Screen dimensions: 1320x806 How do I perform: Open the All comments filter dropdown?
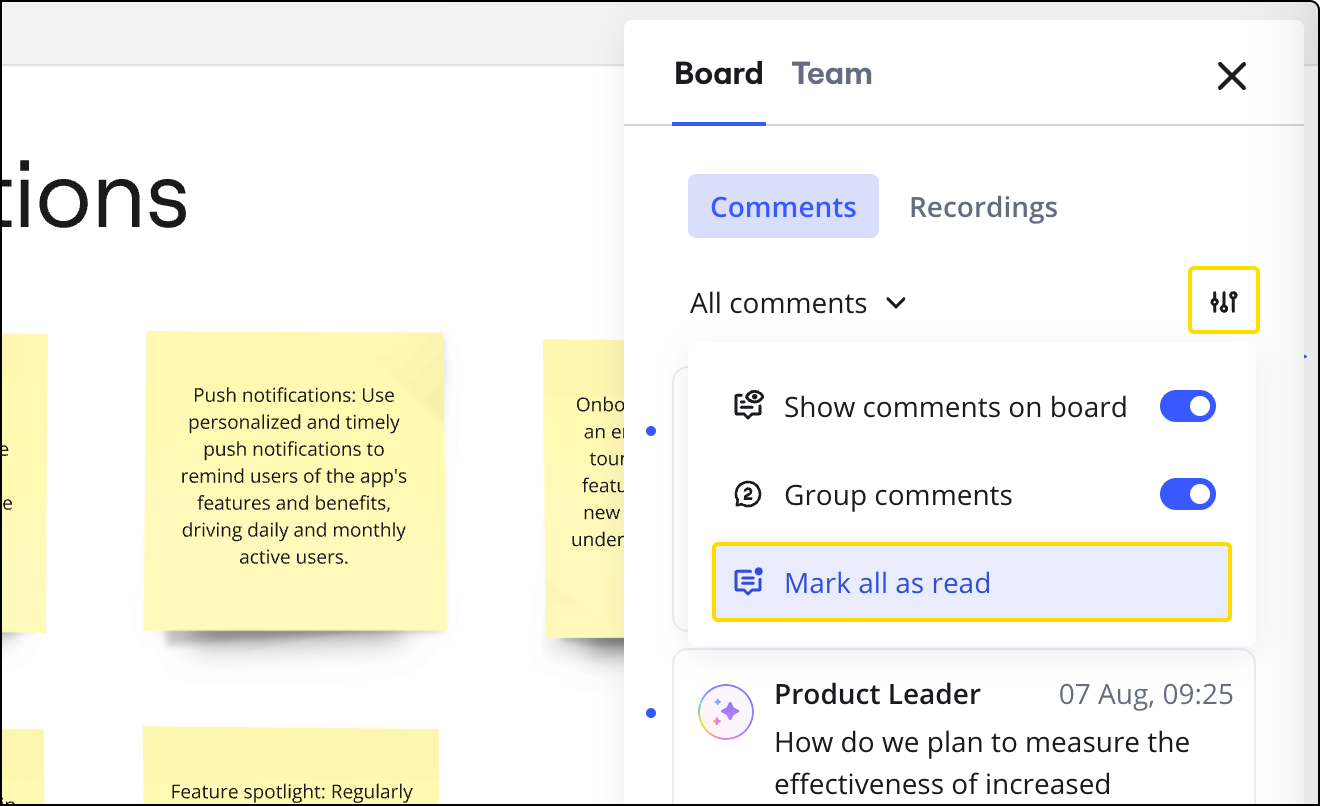coord(778,303)
